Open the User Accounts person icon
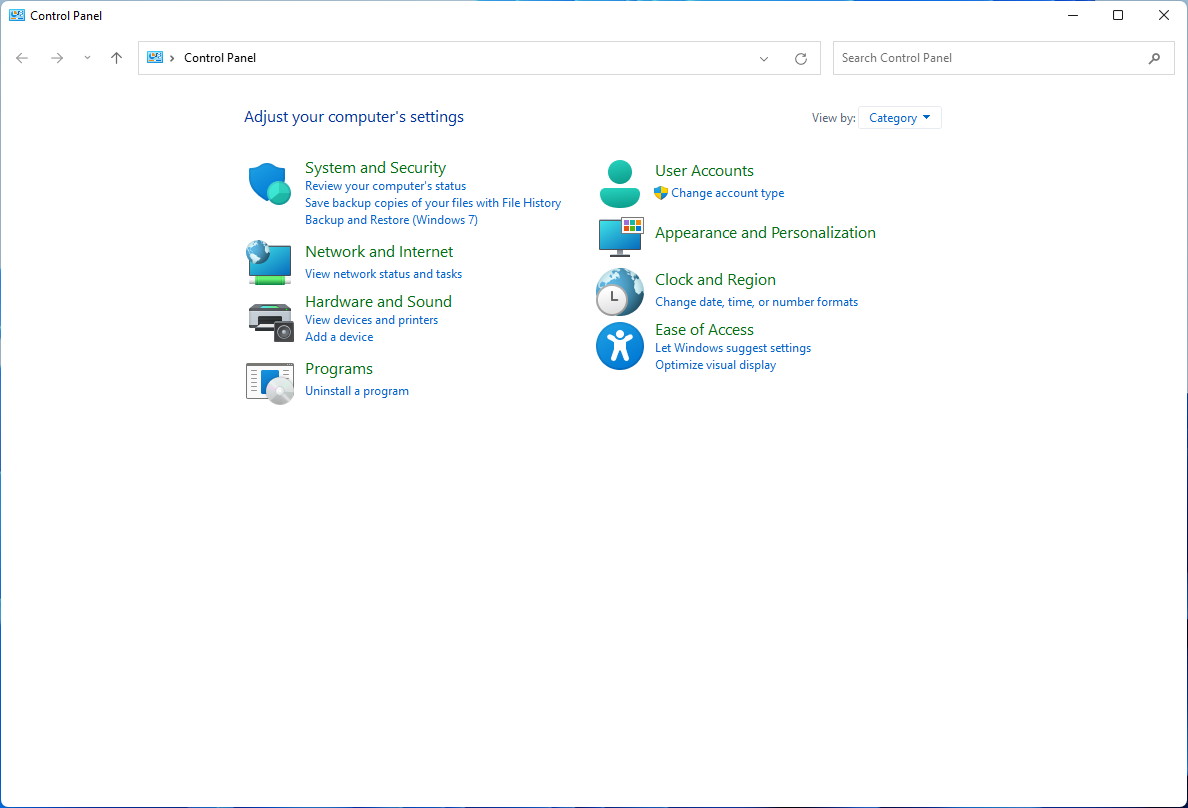 click(x=620, y=183)
